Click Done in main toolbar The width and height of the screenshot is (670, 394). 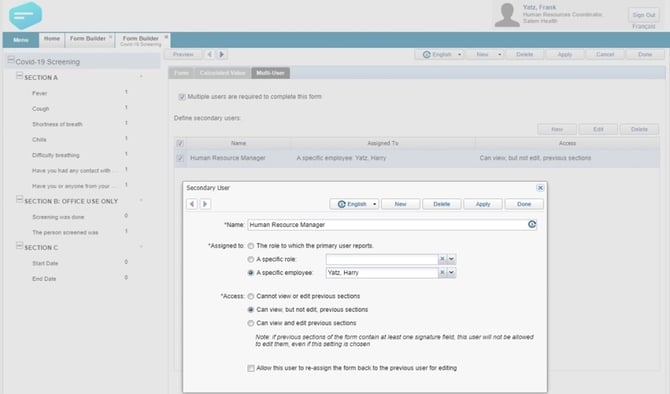[x=645, y=55]
